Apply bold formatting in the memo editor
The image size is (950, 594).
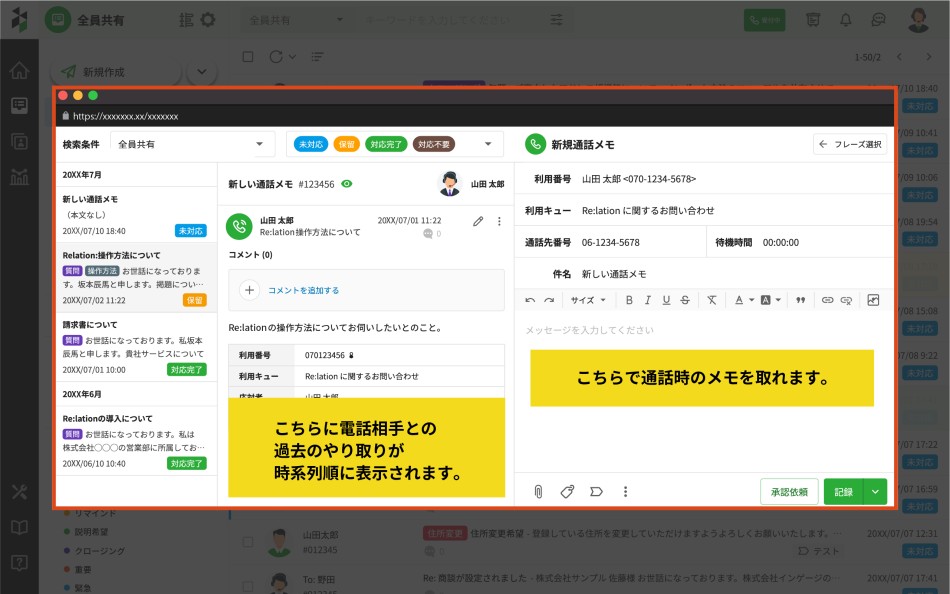(x=632, y=300)
